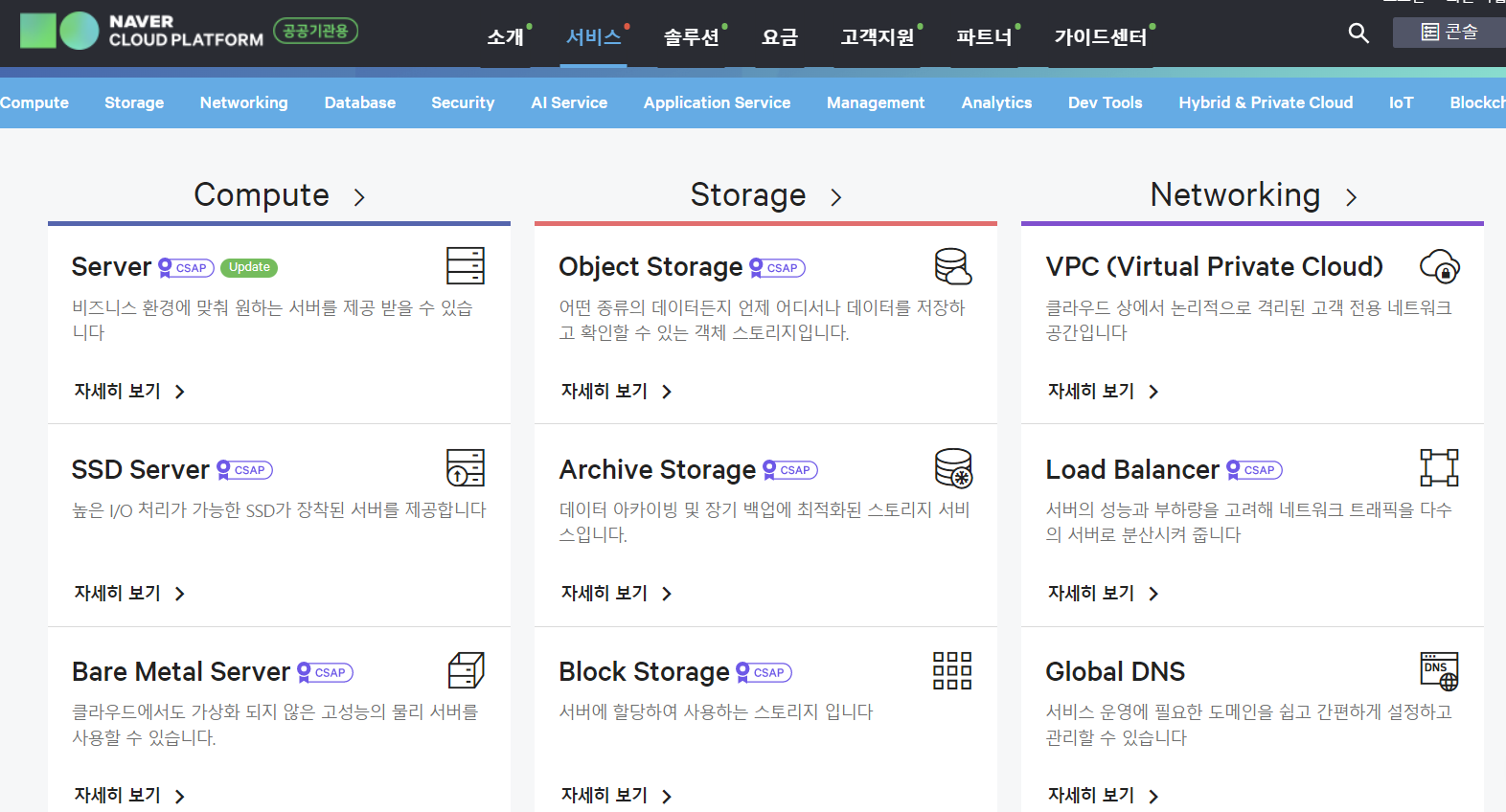
Task: Open 자세히 보기 under Archive Storage
Action: pos(616,593)
